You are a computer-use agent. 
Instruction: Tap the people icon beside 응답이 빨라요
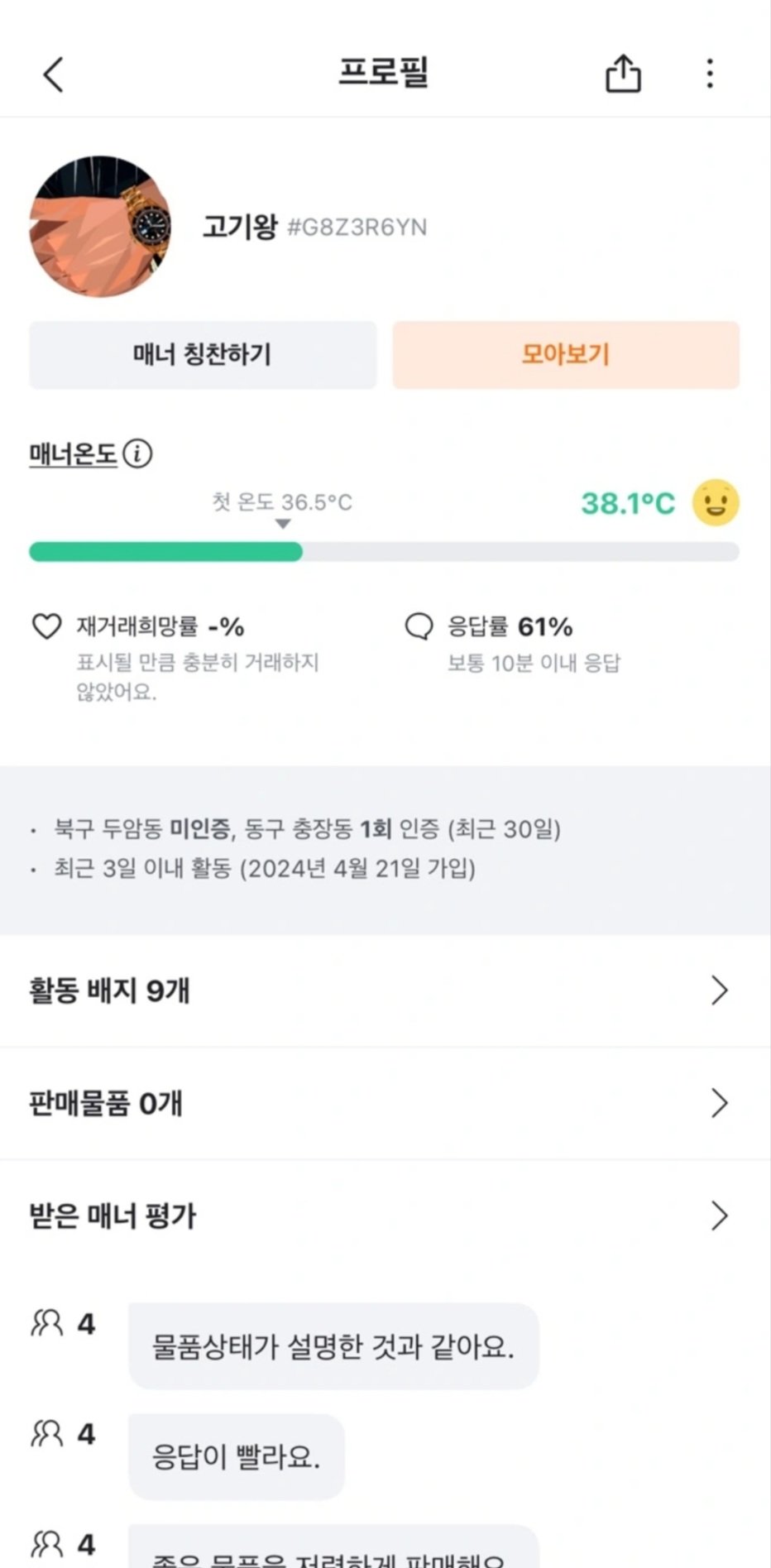point(47,1433)
